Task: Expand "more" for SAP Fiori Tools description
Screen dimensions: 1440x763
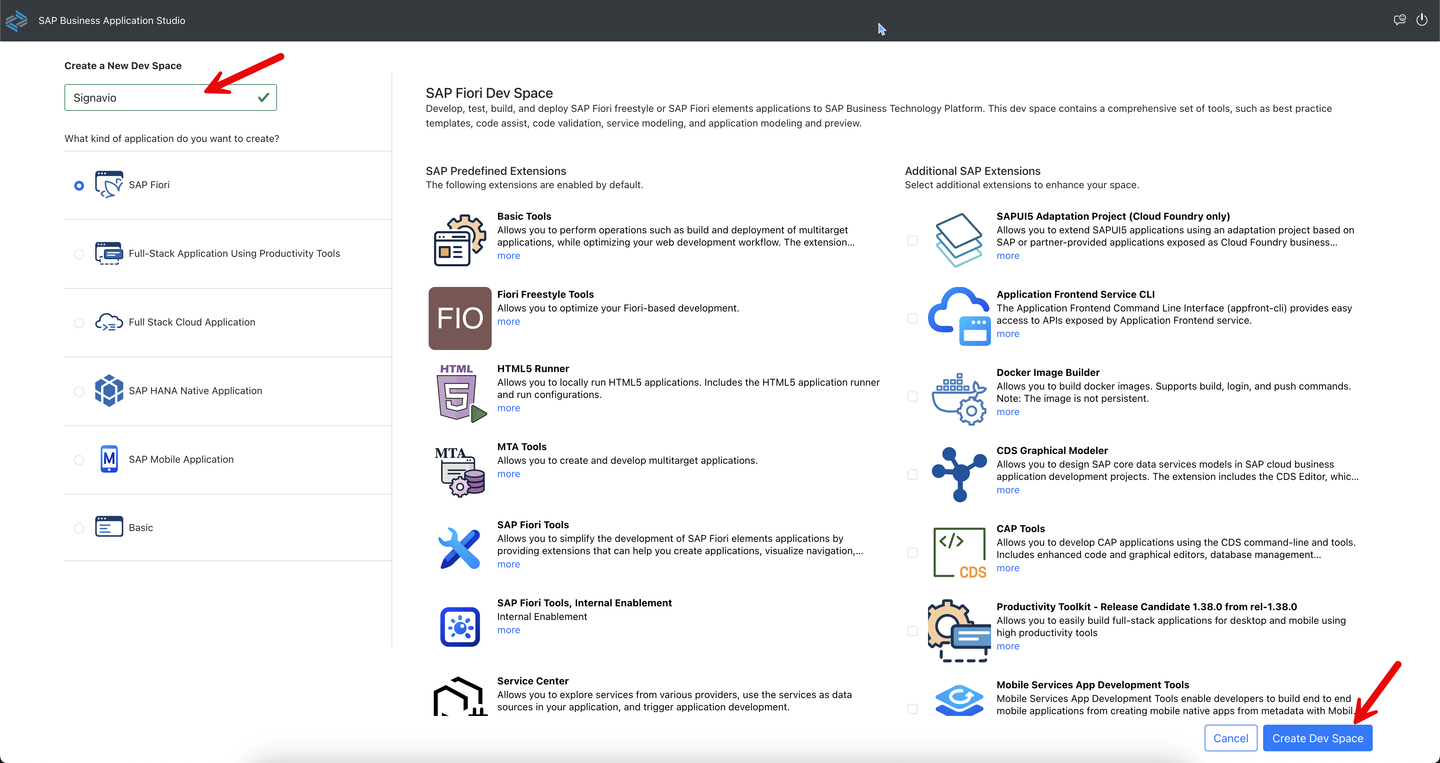Action: click(508, 564)
